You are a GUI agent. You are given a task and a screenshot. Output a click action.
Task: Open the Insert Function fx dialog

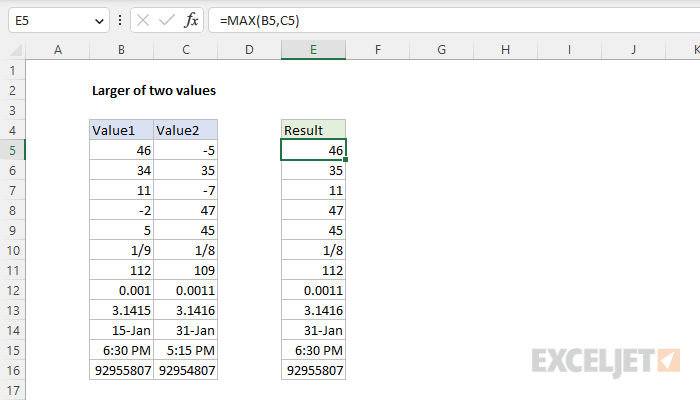(x=191, y=20)
